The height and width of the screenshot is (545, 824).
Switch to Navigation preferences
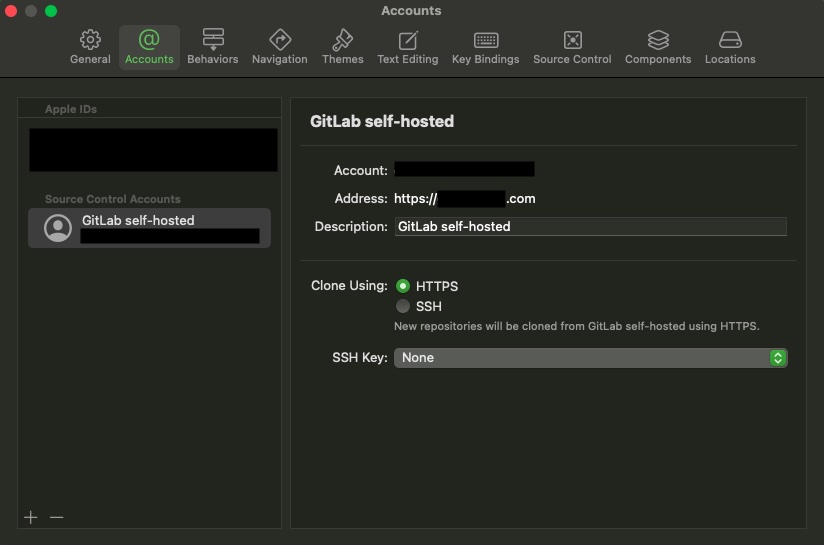point(279,46)
